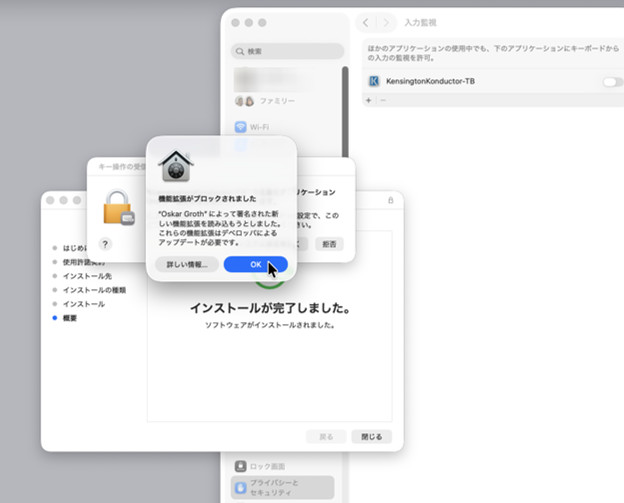624x503 pixels.
Task: Click the installer window lock icon
Action: click(391, 201)
